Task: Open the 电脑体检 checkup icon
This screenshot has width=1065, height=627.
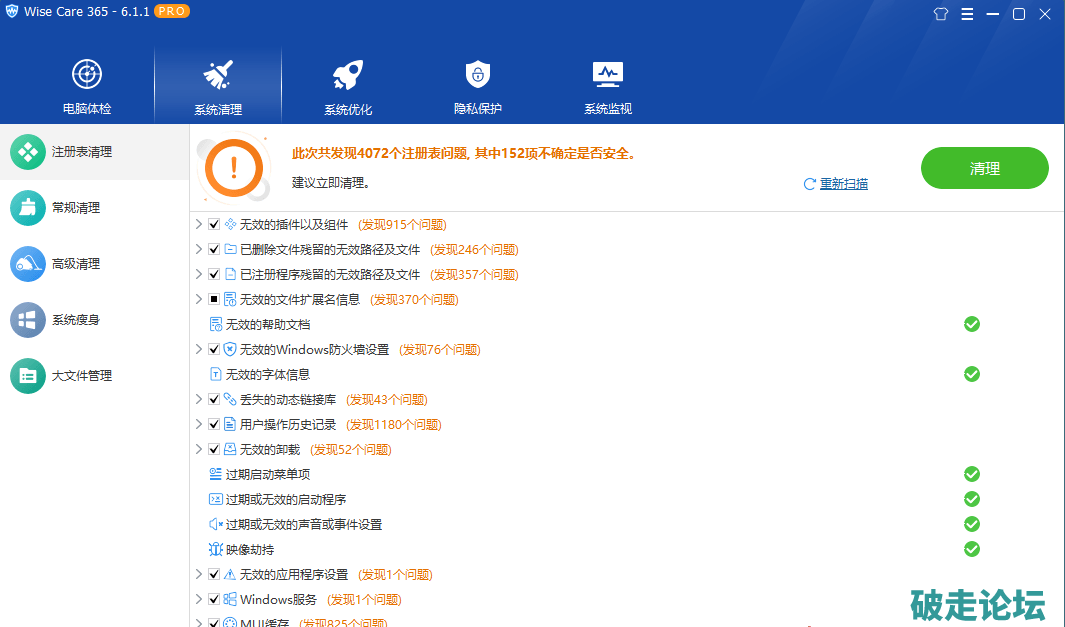Action: (87, 74)
